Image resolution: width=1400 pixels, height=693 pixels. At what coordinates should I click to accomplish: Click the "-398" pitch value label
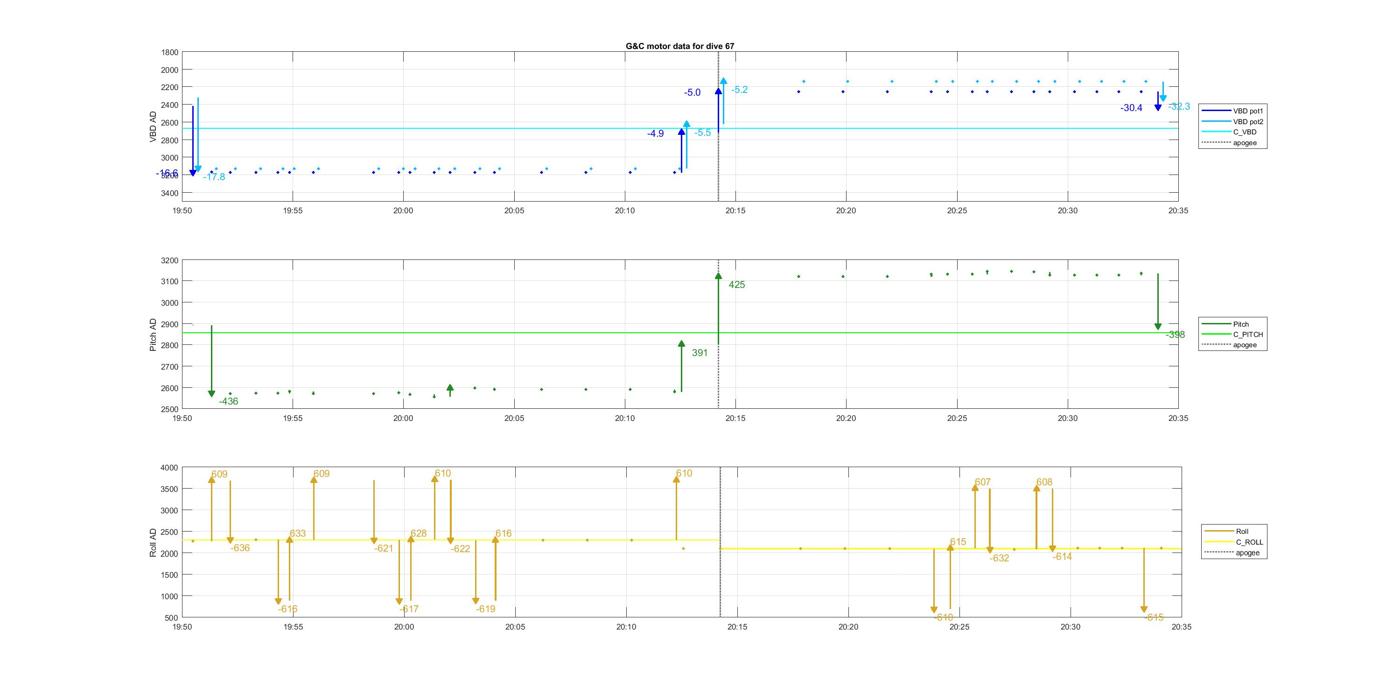click(1175, 335)
